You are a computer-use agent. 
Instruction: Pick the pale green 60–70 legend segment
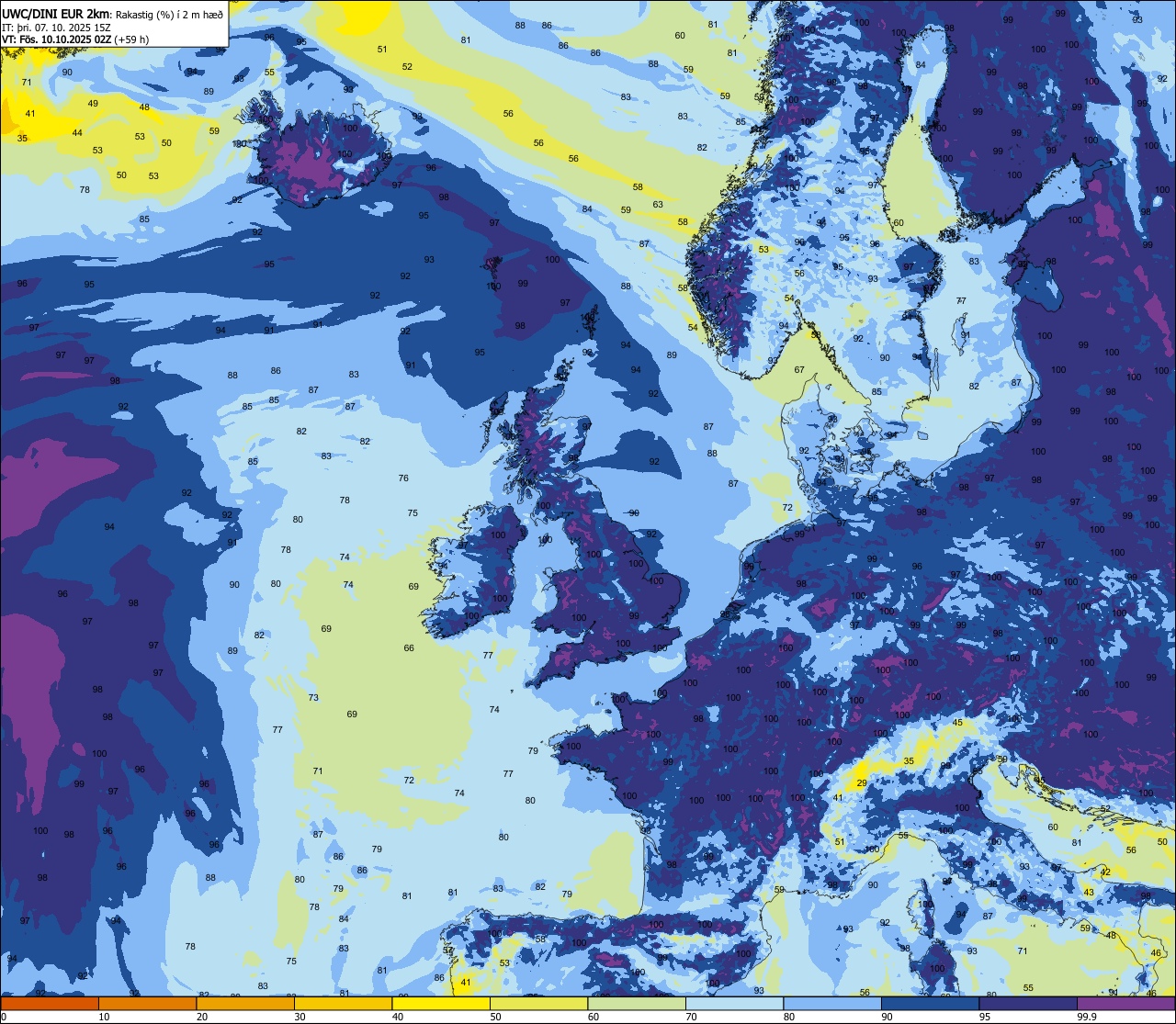click(x=637, y=1003)
